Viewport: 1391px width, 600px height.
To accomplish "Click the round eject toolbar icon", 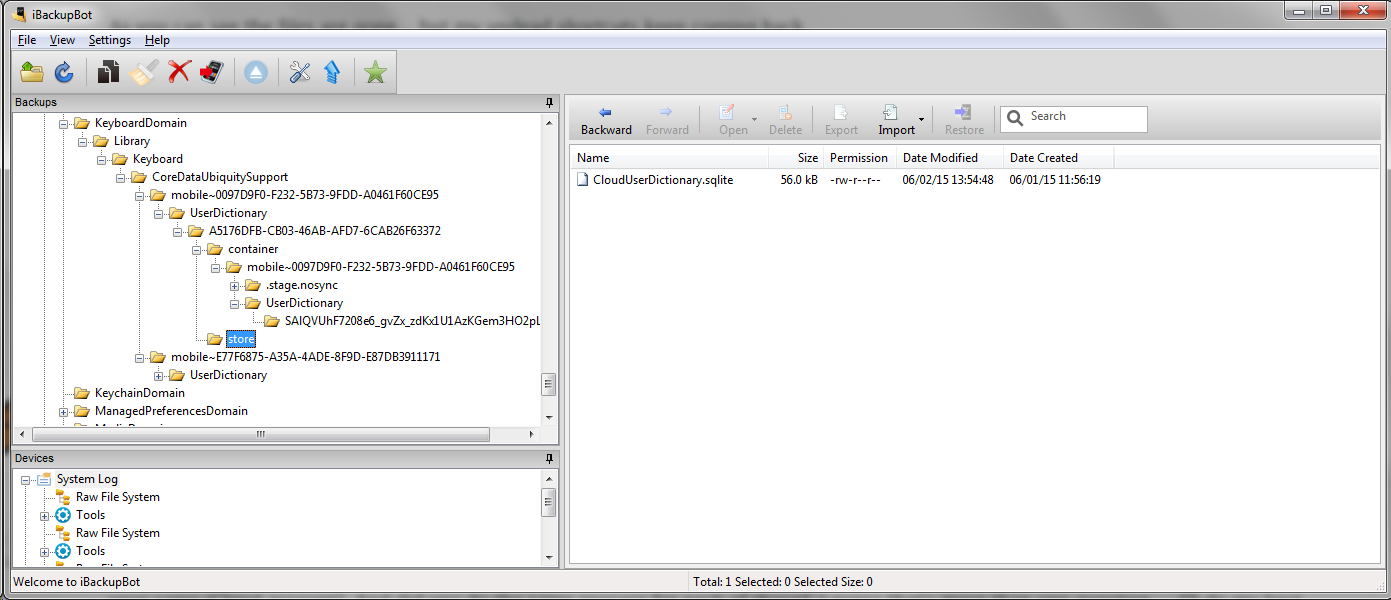I will coord(256,72).
